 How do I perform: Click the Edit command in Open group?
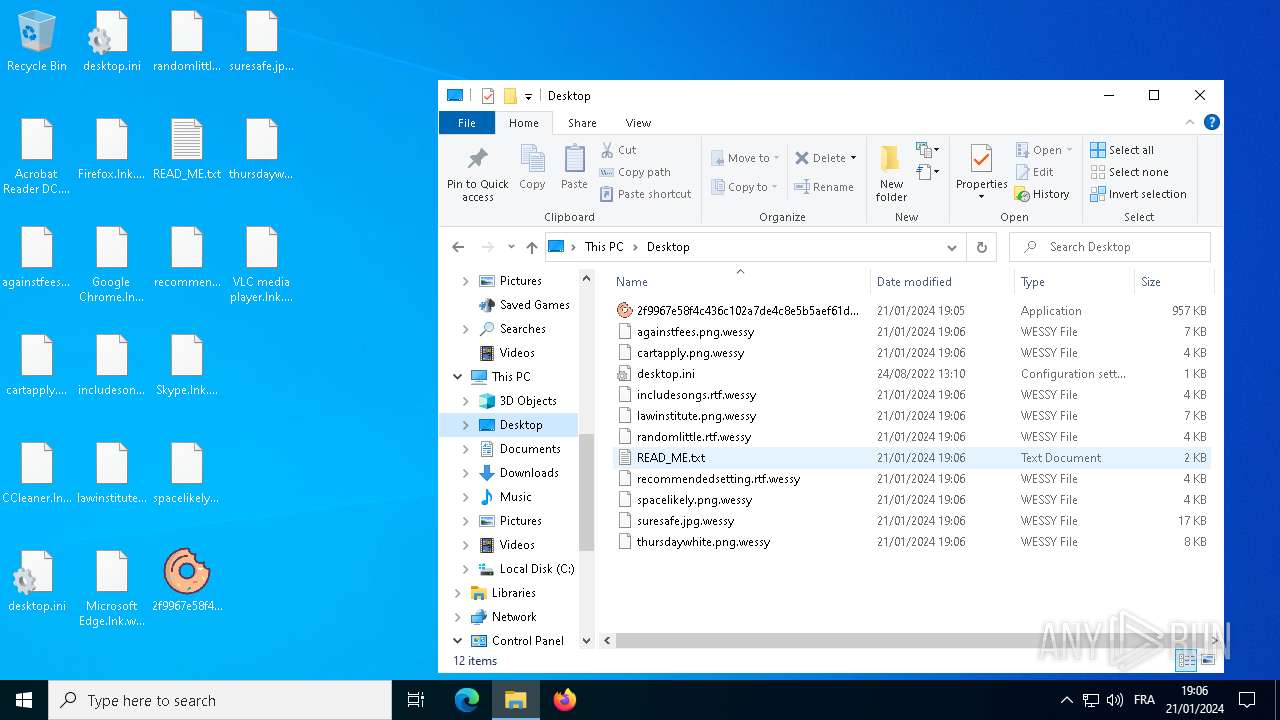tap(1034, 172)
